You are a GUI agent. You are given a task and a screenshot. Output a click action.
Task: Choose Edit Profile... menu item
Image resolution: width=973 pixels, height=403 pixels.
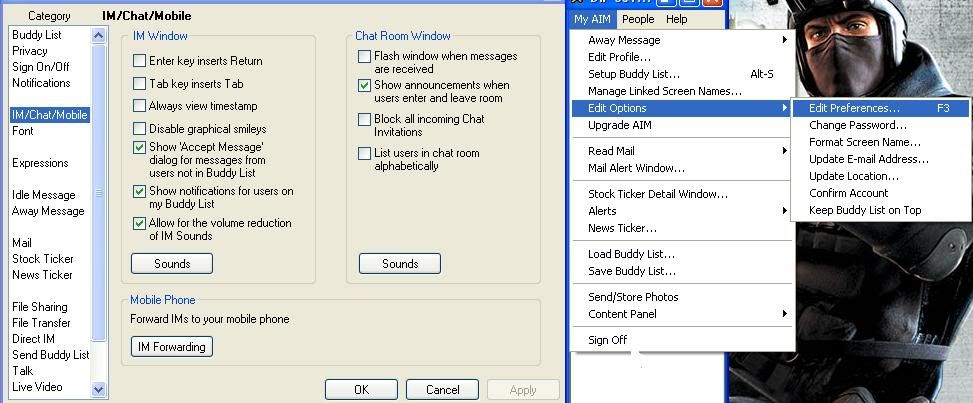pyautogui.click(x=683, y=57)
